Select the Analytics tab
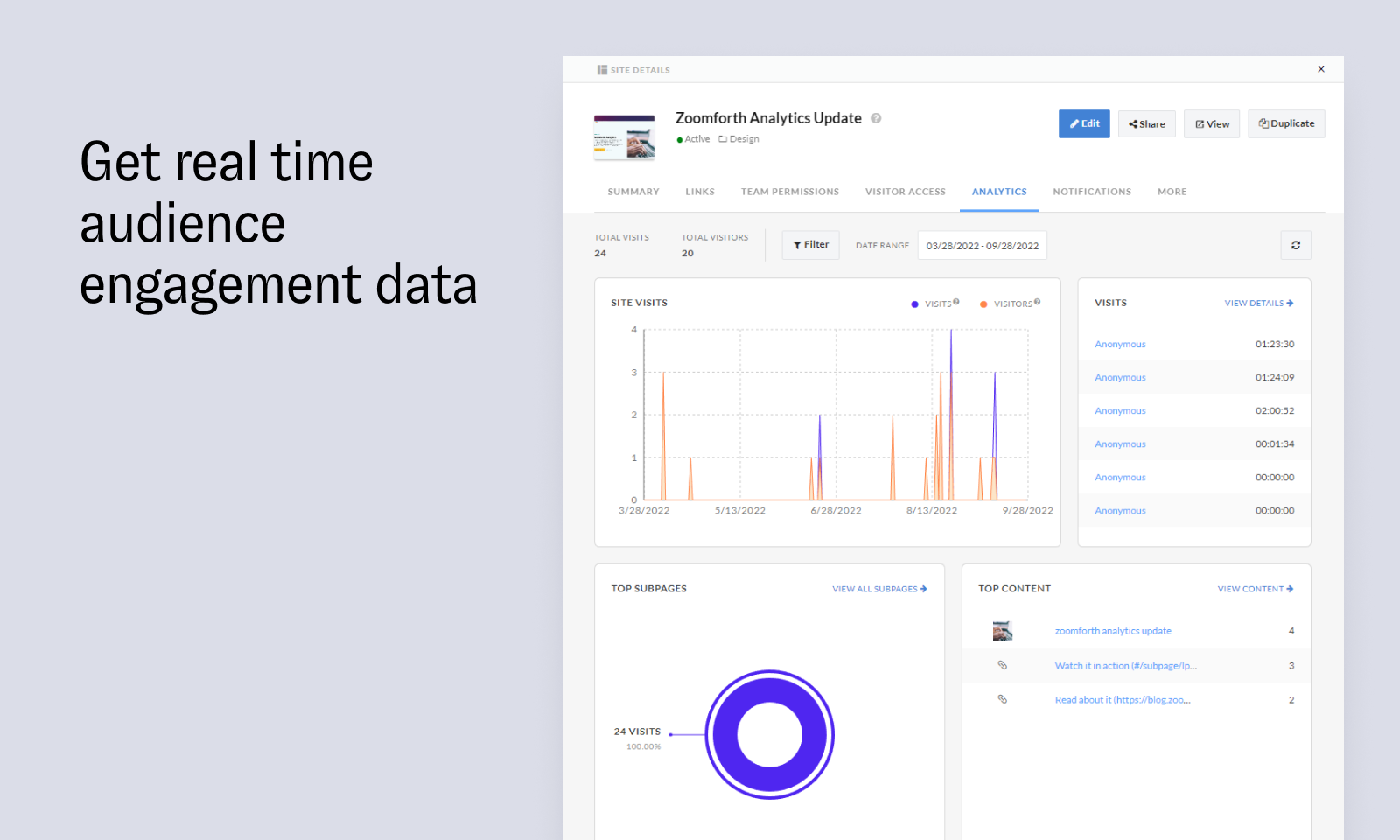 999,192
